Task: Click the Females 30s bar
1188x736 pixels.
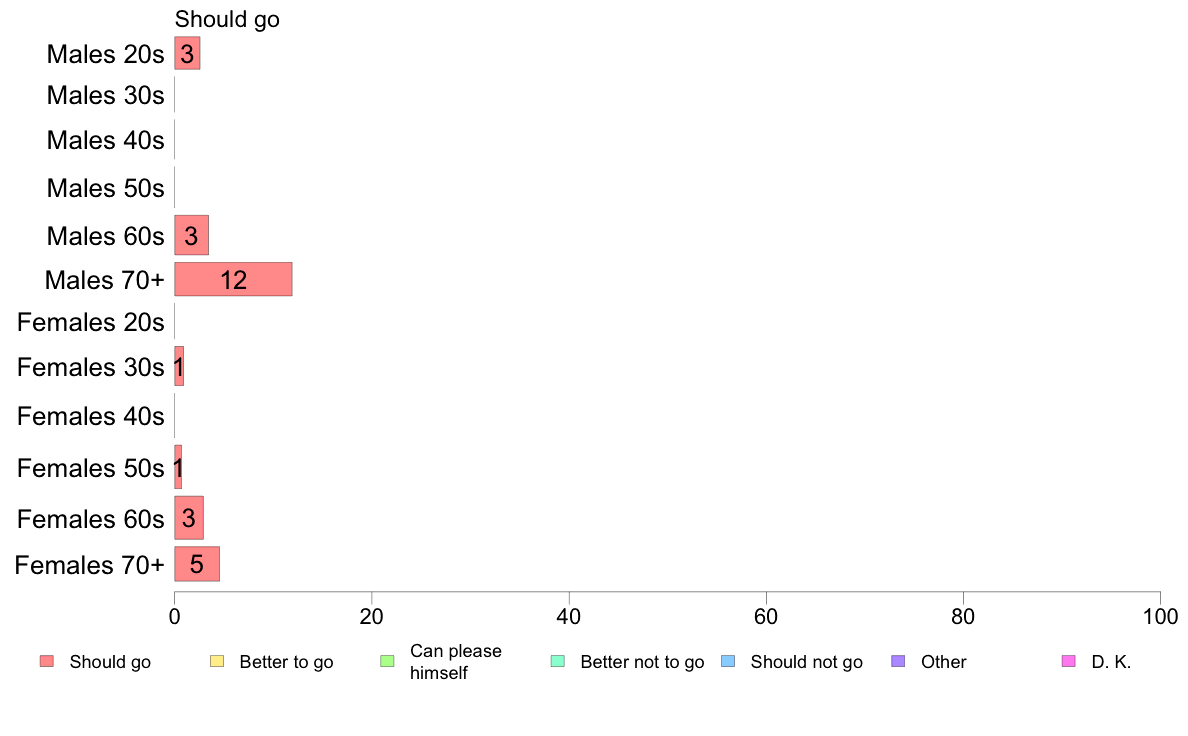Action: coord(179,366)
